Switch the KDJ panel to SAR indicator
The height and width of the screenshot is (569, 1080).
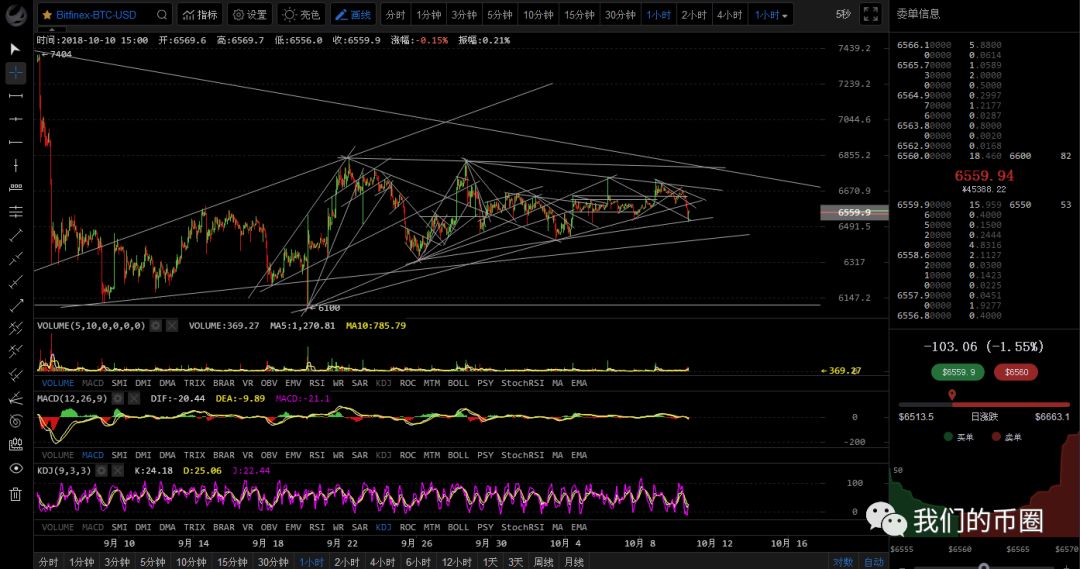(360, 527)
